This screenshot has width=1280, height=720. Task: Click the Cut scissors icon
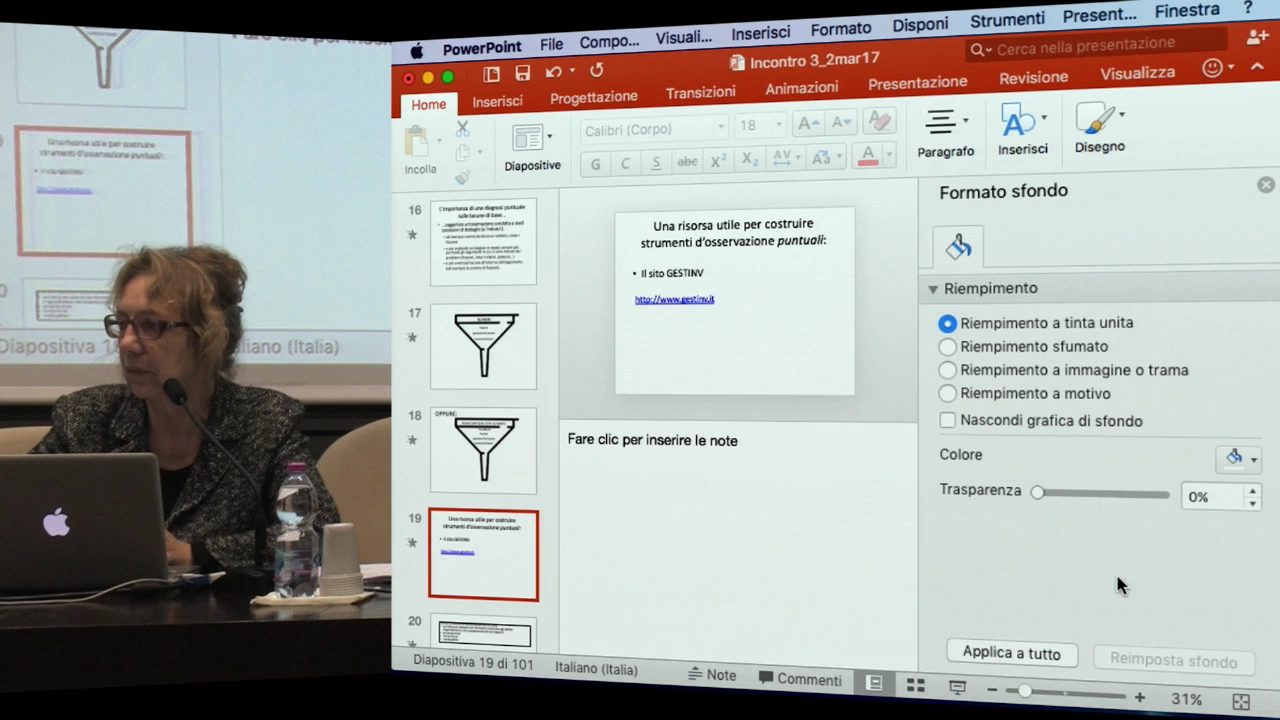pyautogui.click(x=462, y=129)
